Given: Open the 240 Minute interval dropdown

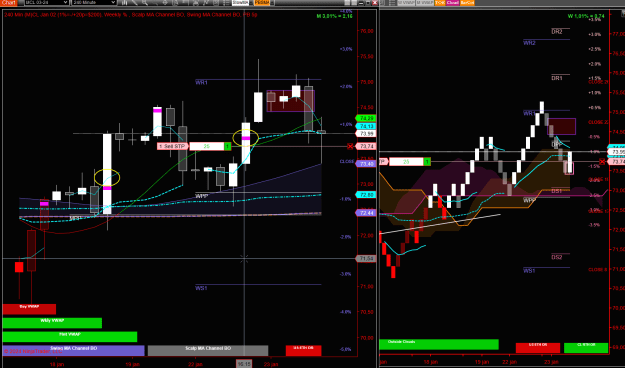Looking at the screenshot, I should (x=94, y=2).
